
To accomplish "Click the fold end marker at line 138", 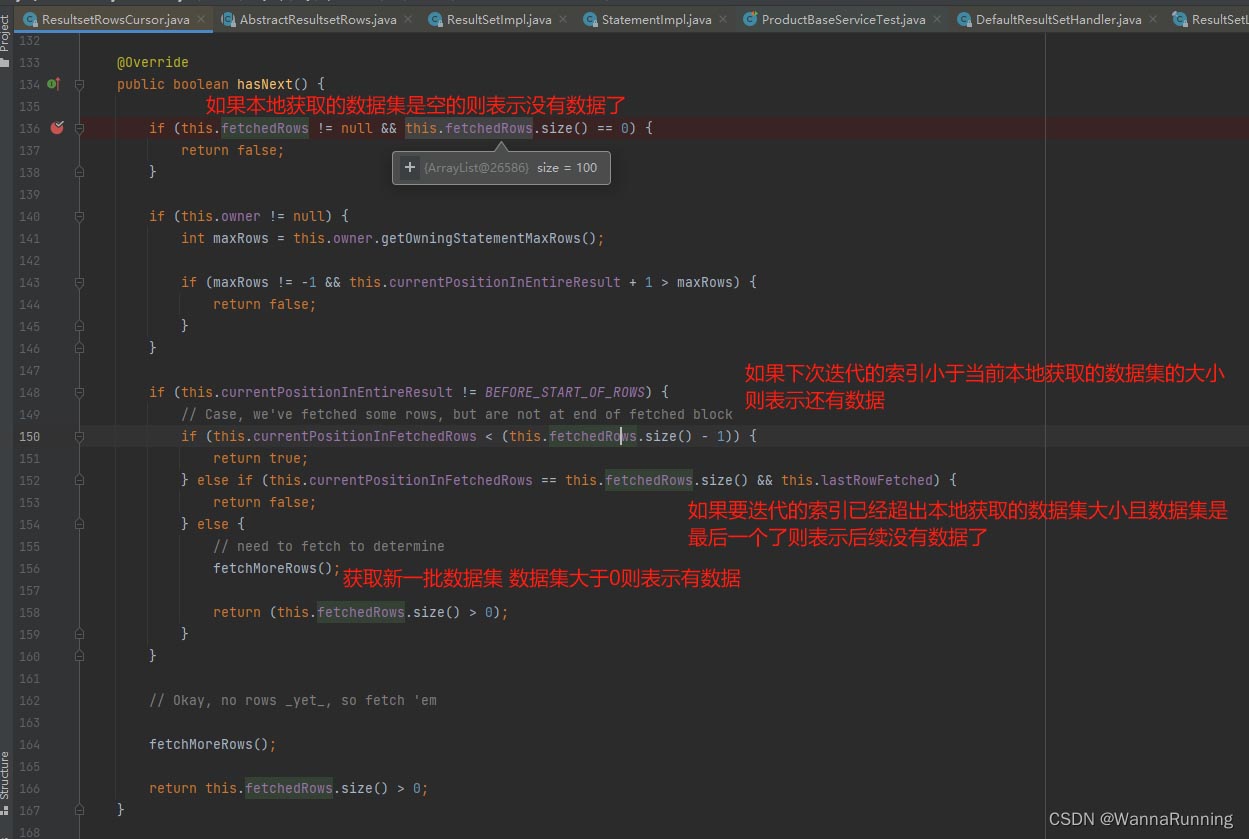I will pyautogui.click(x=79, y=172).
